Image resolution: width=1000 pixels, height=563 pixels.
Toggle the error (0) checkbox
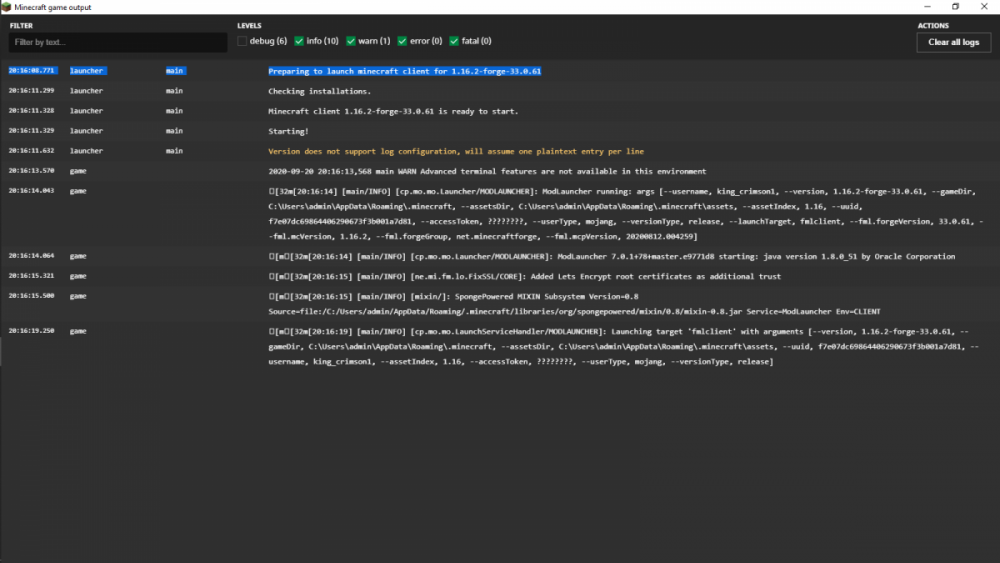click(402, 41)
